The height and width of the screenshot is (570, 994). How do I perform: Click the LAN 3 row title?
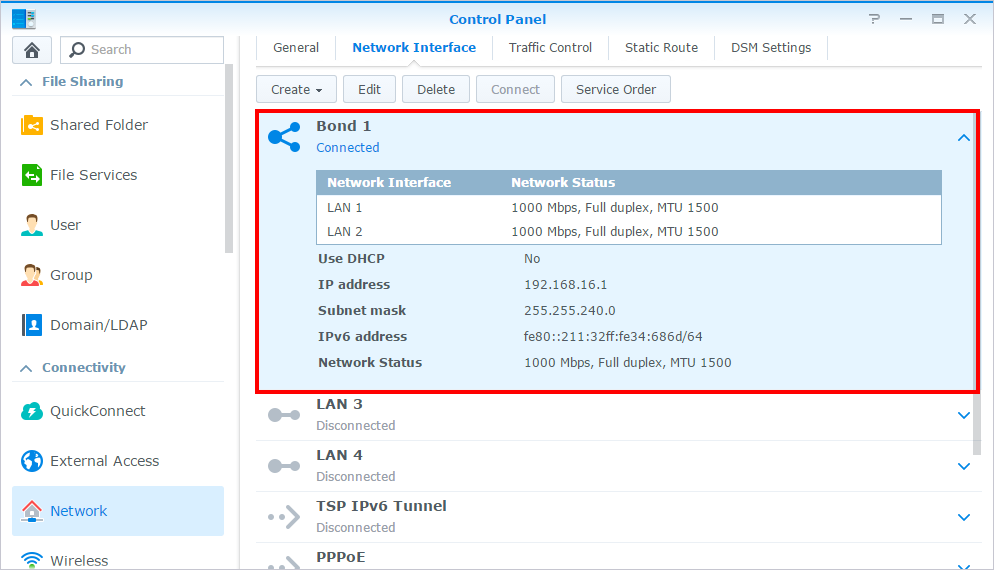339,405
